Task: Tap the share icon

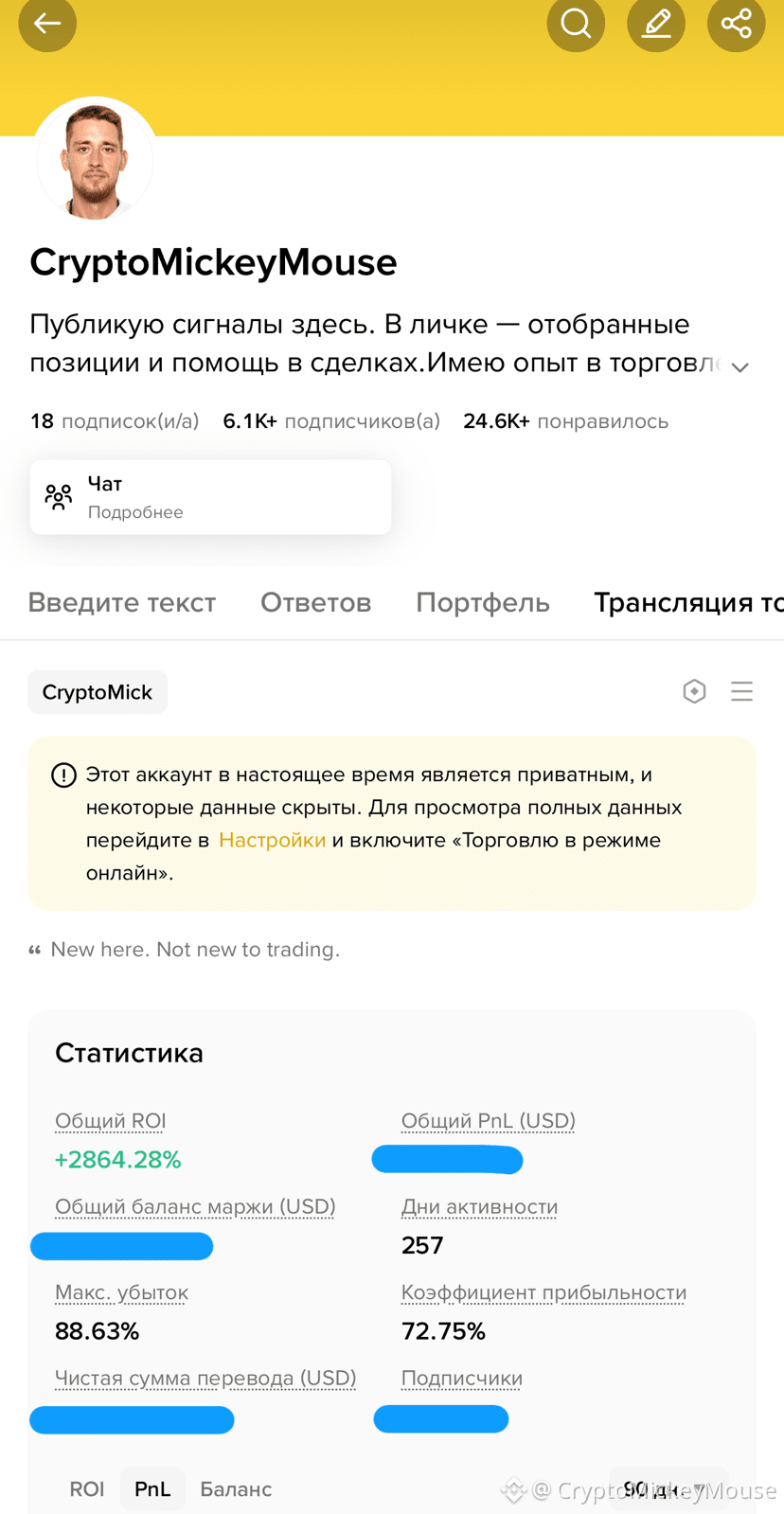Action: point(737,23)
